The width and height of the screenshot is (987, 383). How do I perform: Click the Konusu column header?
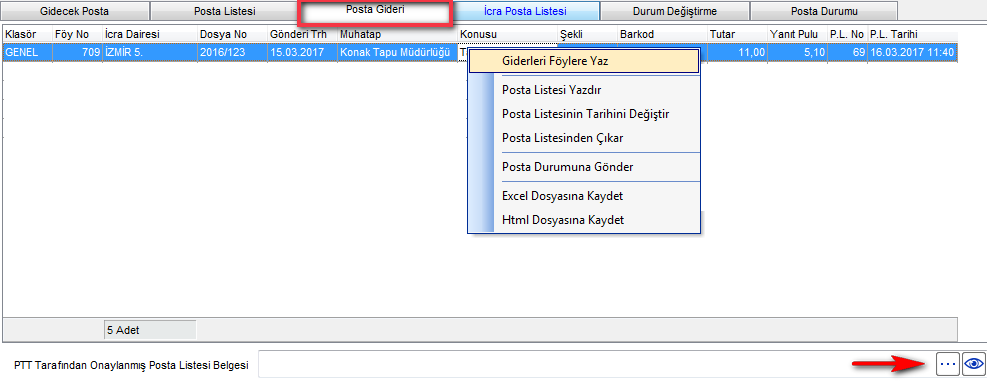point(507,35)
